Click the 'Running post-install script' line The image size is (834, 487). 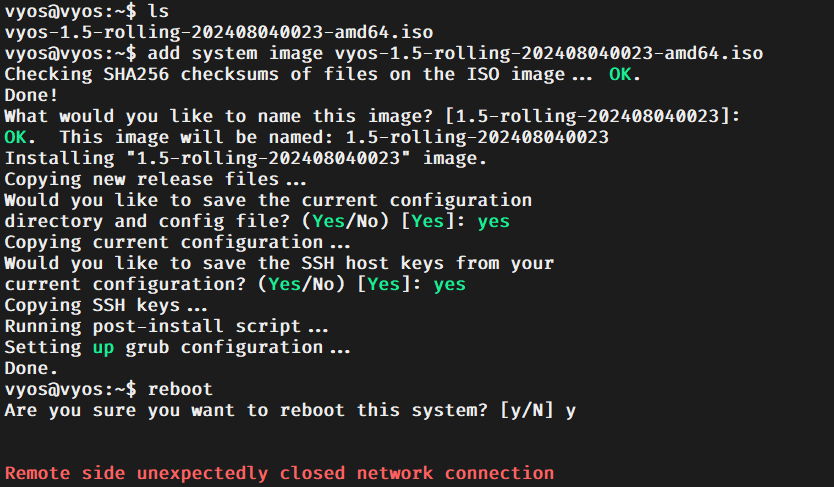pos(166,326)
